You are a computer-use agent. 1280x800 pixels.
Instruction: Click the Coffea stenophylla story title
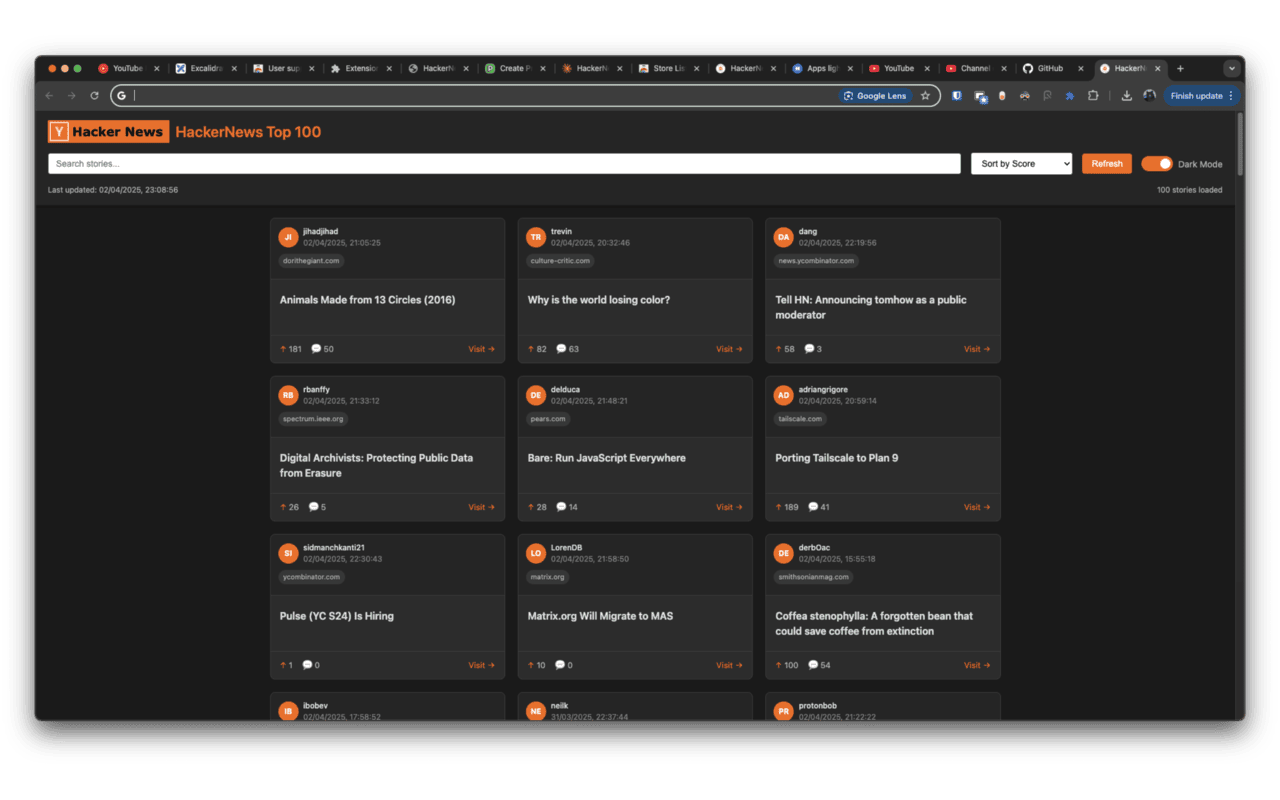[874, 623]
